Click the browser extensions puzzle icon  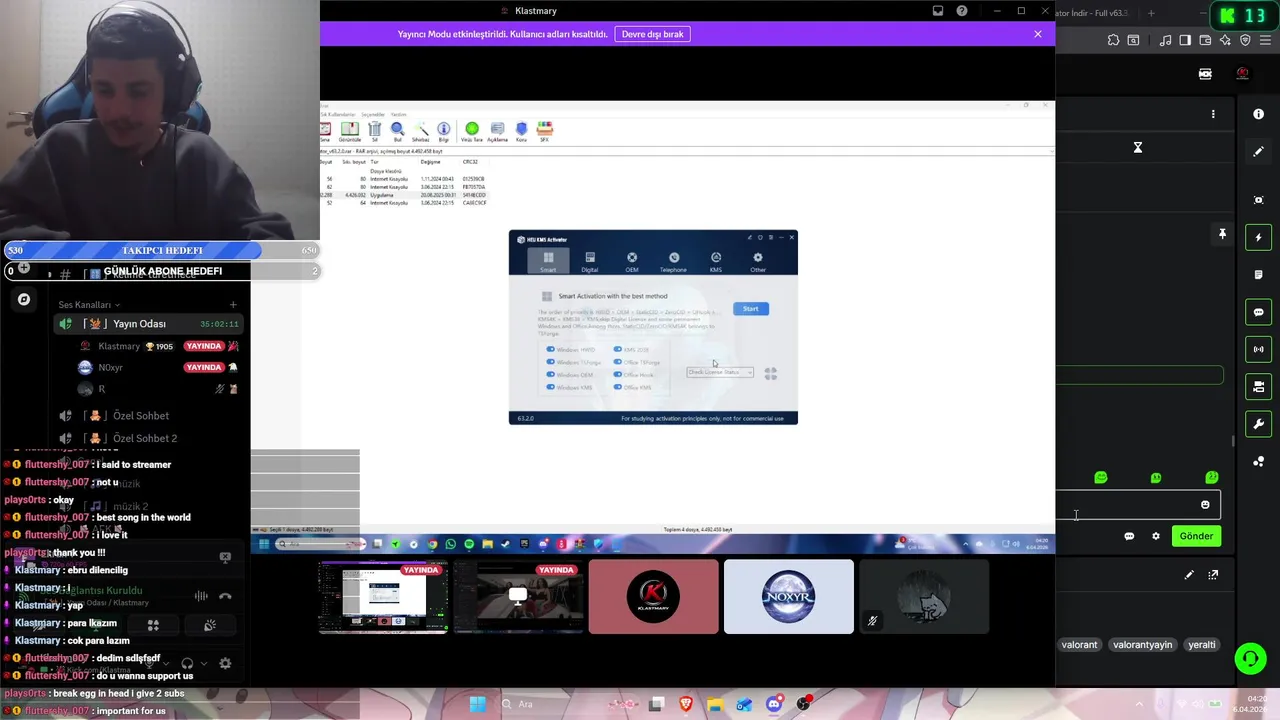click(x=1114, y=40)
